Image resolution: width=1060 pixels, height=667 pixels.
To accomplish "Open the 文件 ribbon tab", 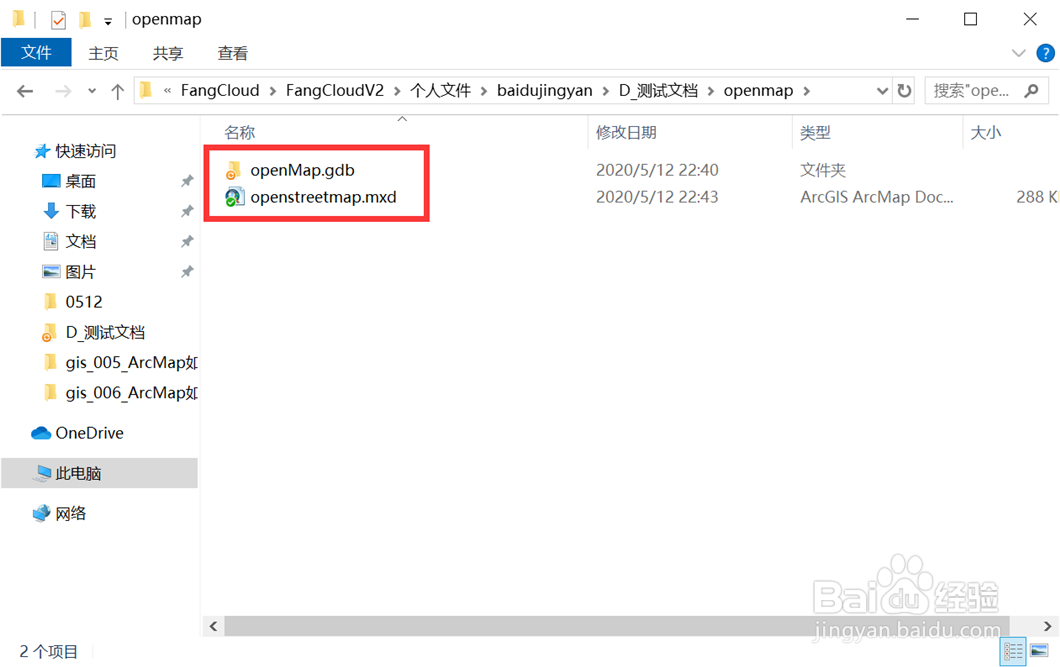I will 36,52.
